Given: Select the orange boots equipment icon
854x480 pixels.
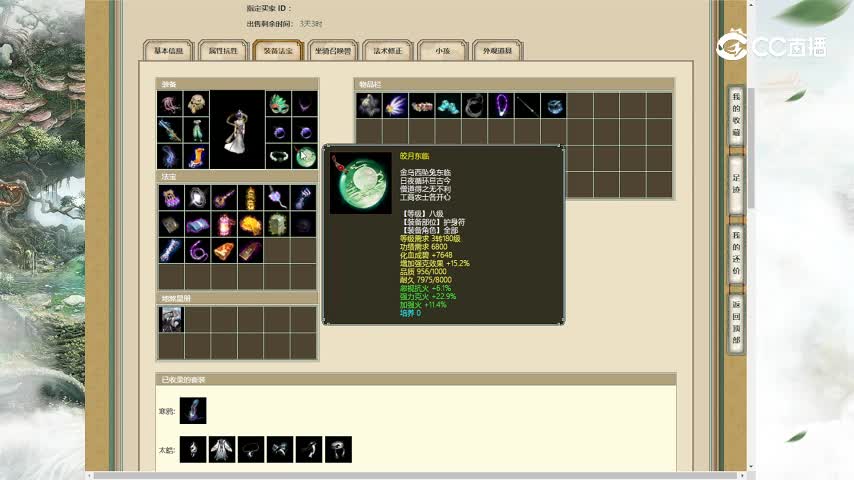Looking at the screenshot, I should 196,156.
